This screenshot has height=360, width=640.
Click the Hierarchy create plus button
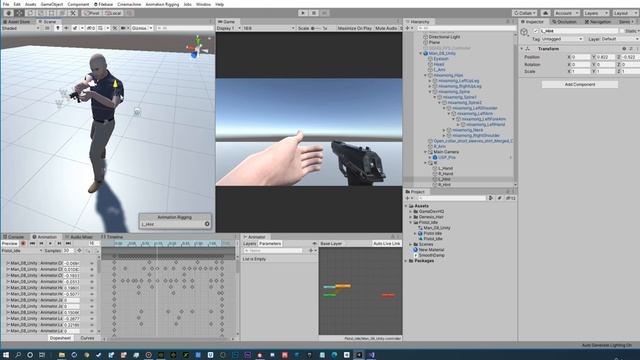409,28
